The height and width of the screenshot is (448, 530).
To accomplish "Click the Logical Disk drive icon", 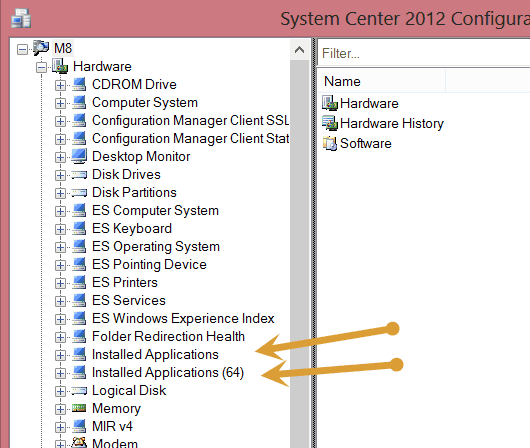I will 79,391.
